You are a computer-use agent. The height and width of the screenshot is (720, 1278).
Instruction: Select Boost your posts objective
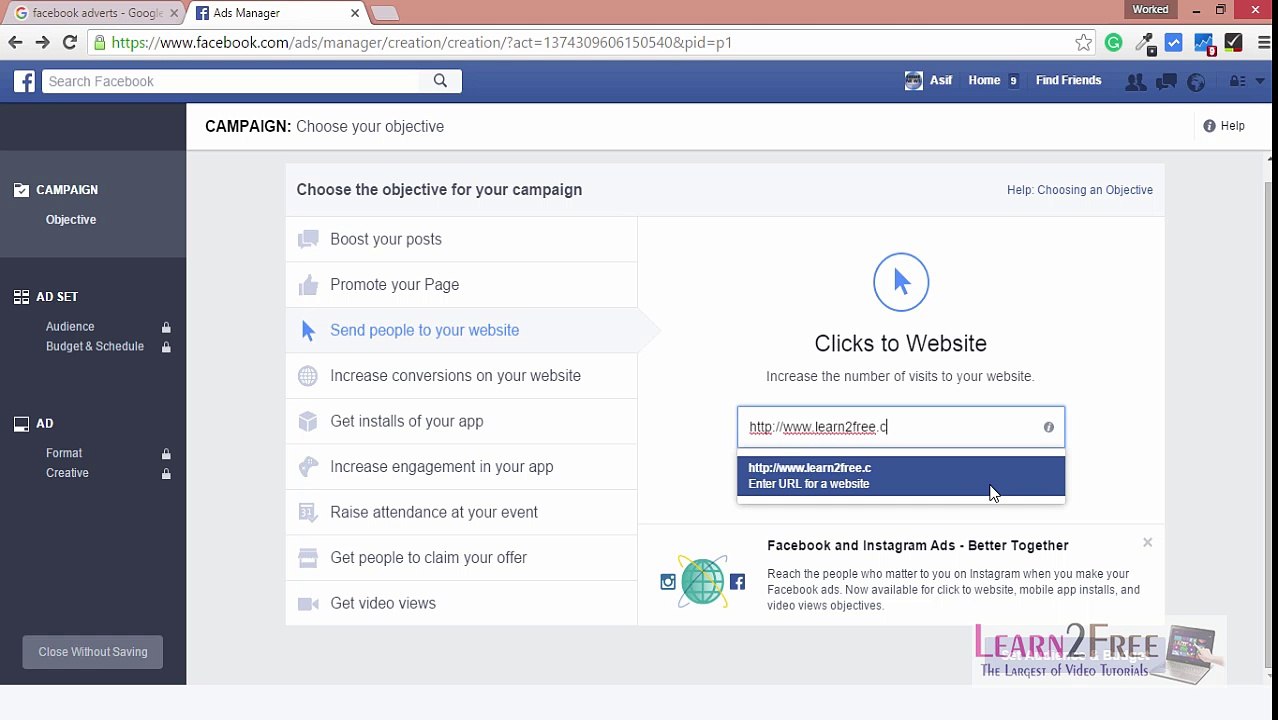pyautogui.click(x=461, y=239)
